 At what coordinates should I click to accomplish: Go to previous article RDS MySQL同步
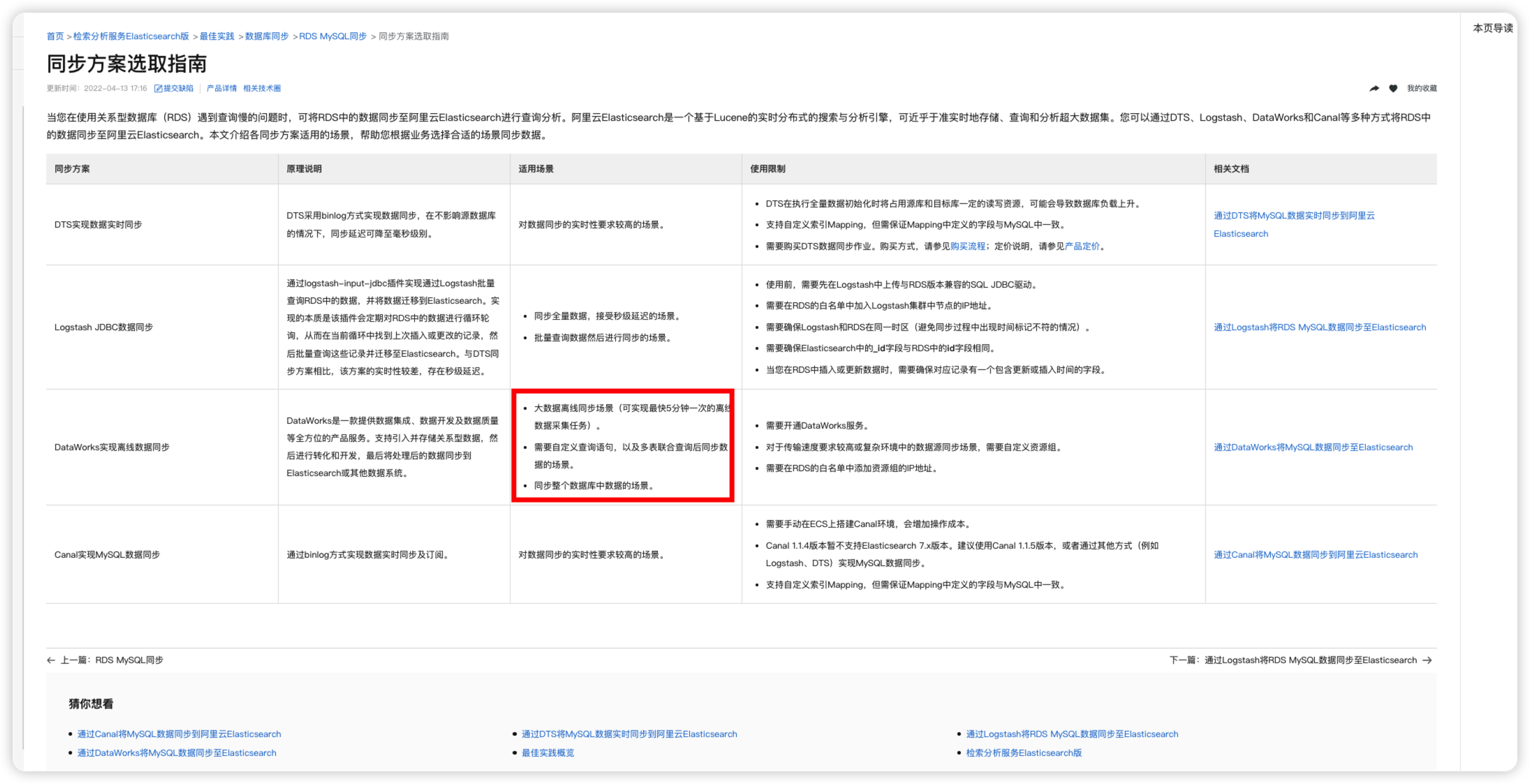(x=112, y=660)
